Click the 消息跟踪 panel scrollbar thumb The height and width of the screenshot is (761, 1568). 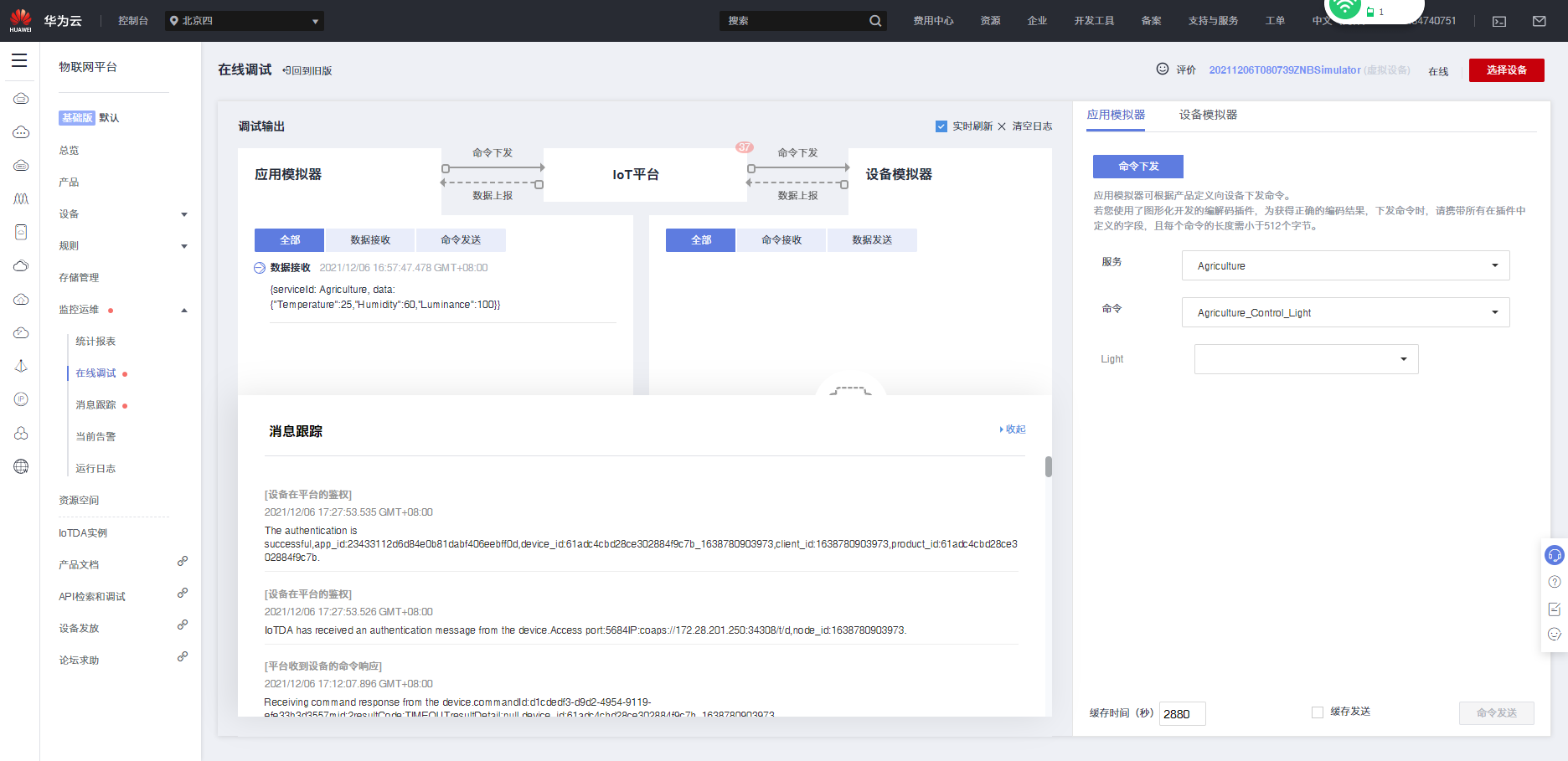1049,466
